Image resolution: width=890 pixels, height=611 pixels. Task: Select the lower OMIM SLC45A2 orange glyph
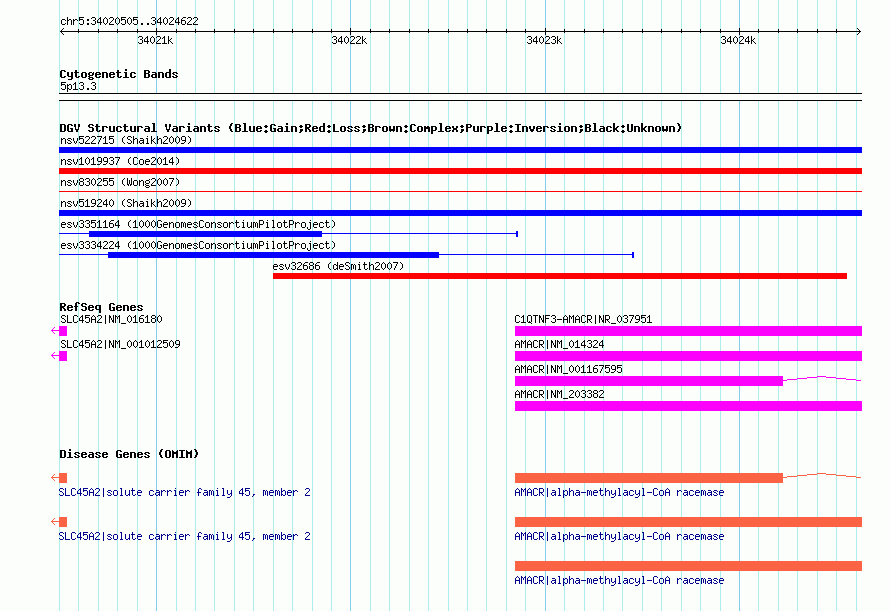point(62,522)
